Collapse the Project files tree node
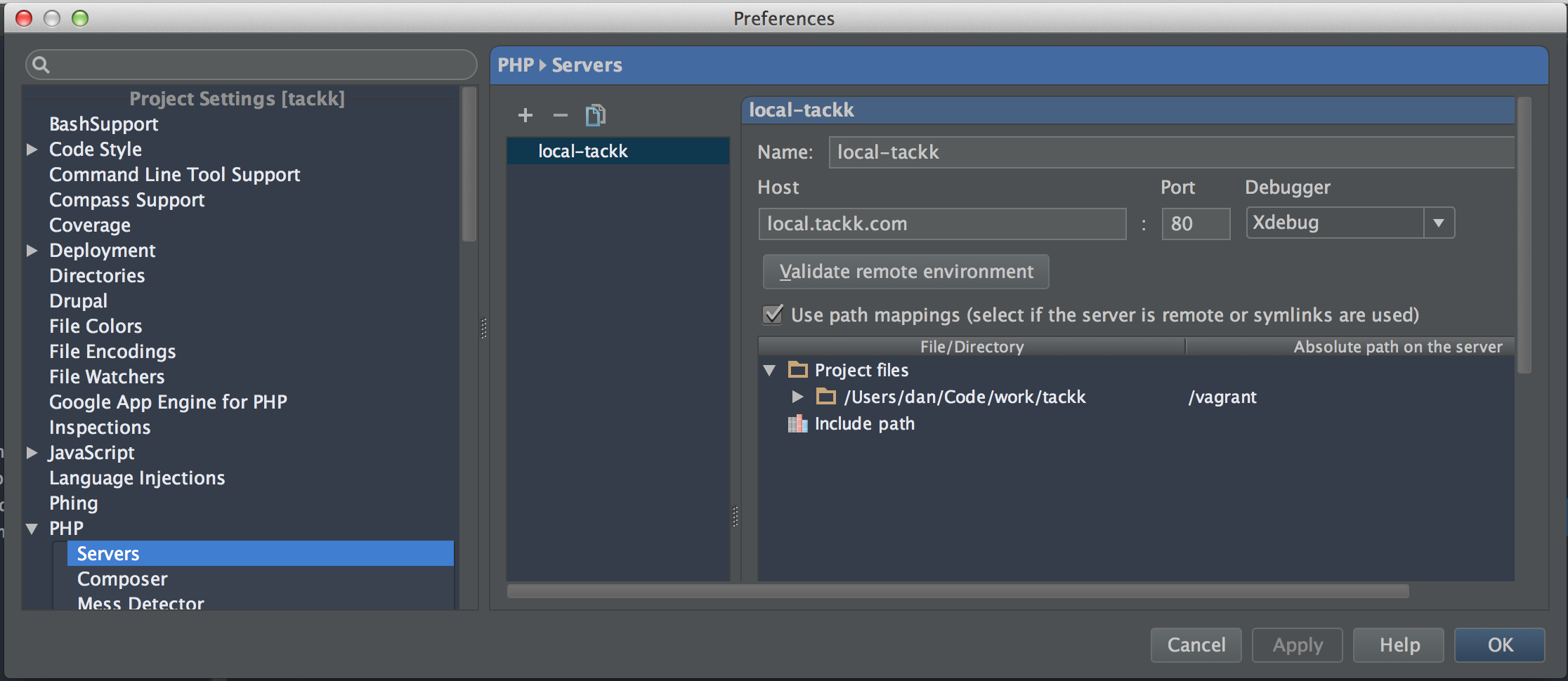The width and height of the screenshot is (1568, 681). coord(770,370)
